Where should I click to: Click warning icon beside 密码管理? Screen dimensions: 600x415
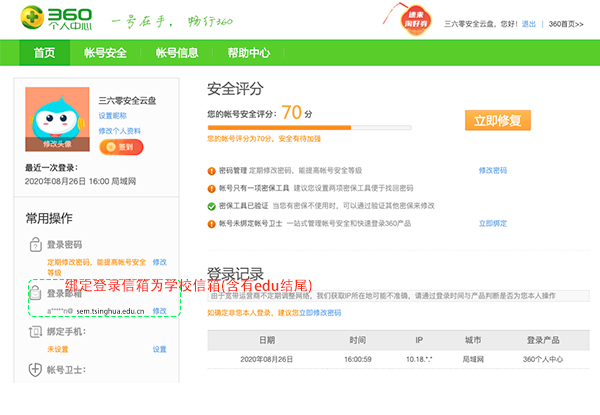pos(211,171)
